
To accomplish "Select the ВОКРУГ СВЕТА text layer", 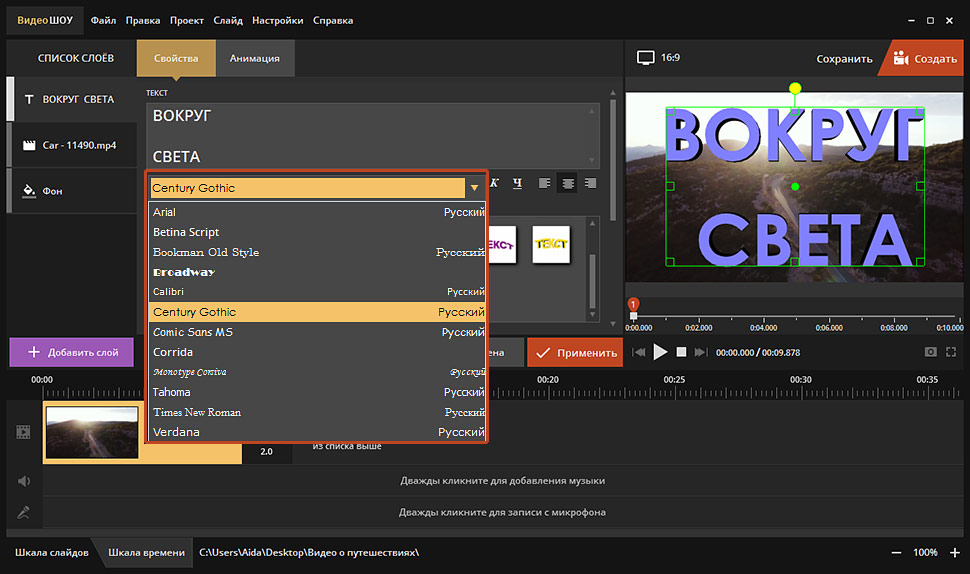I will [71, 99].
